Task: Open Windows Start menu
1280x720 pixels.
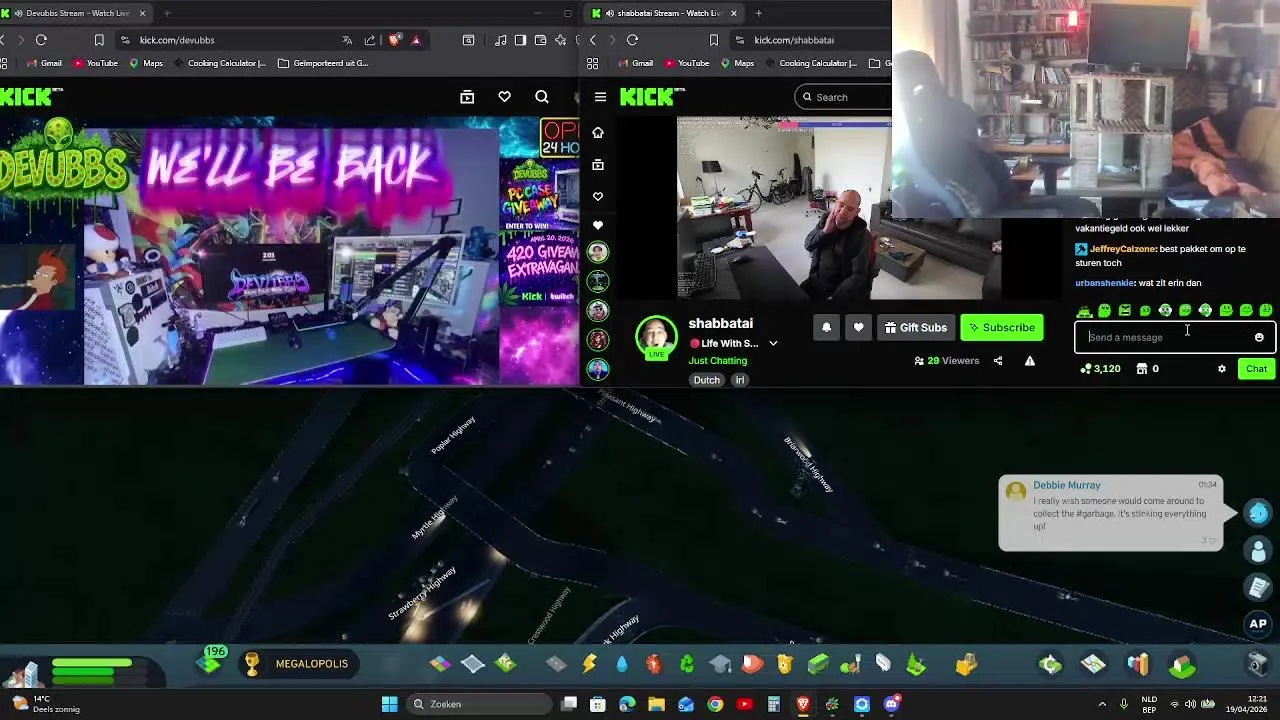Action: pos(389,704)
